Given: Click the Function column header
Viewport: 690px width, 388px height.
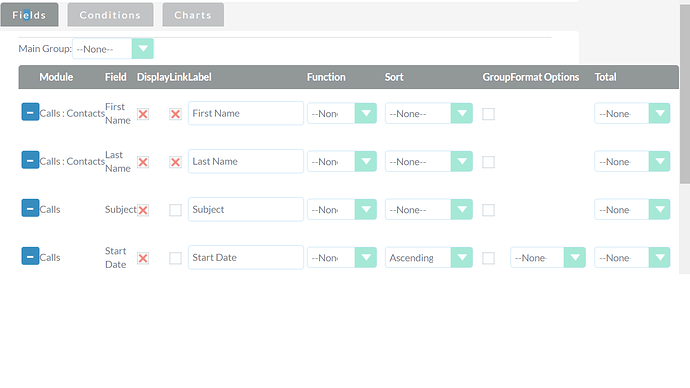Looking at the screenshot, I should 326,77.
